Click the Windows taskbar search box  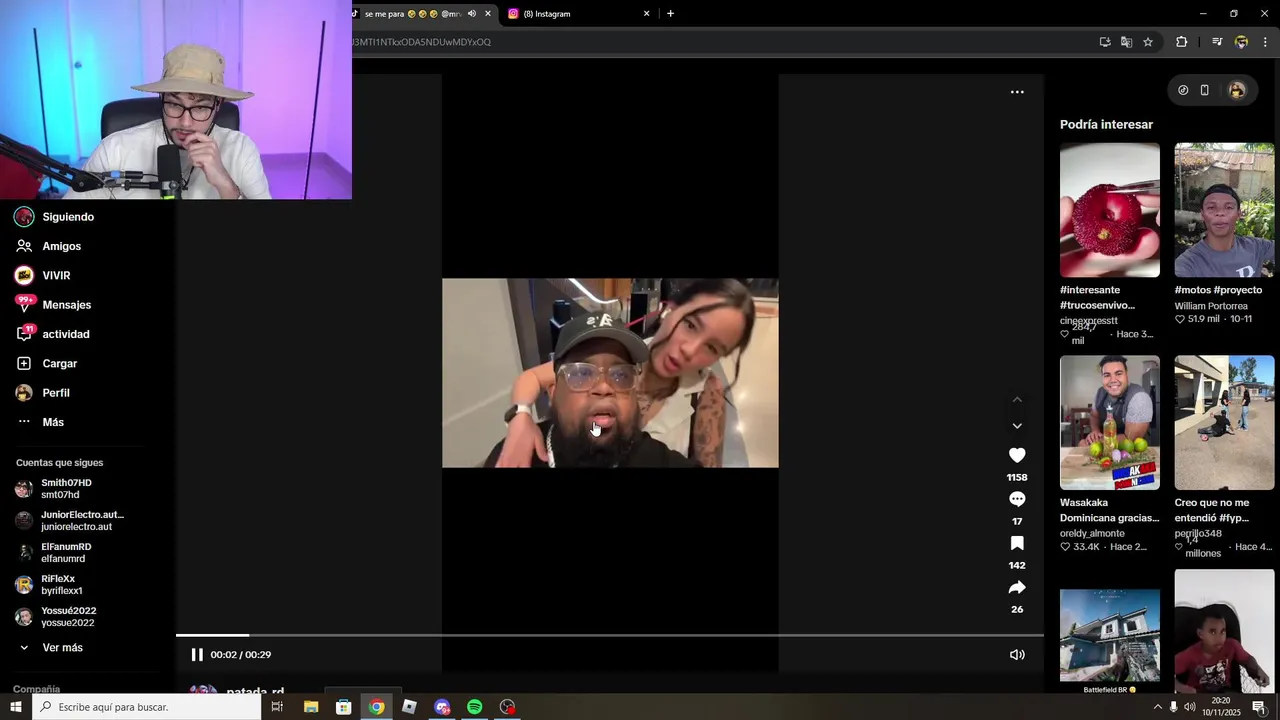click(147, 707)
